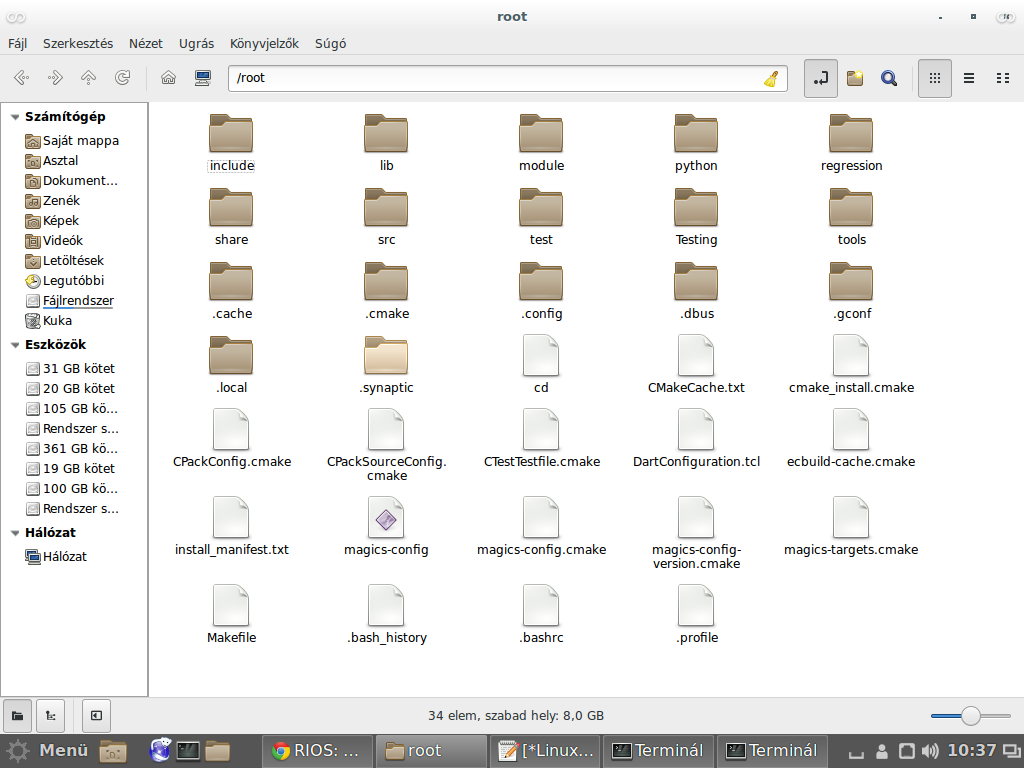Select the Testing folder
This screenshot has width=1024, height=768.
pos(696,217)
